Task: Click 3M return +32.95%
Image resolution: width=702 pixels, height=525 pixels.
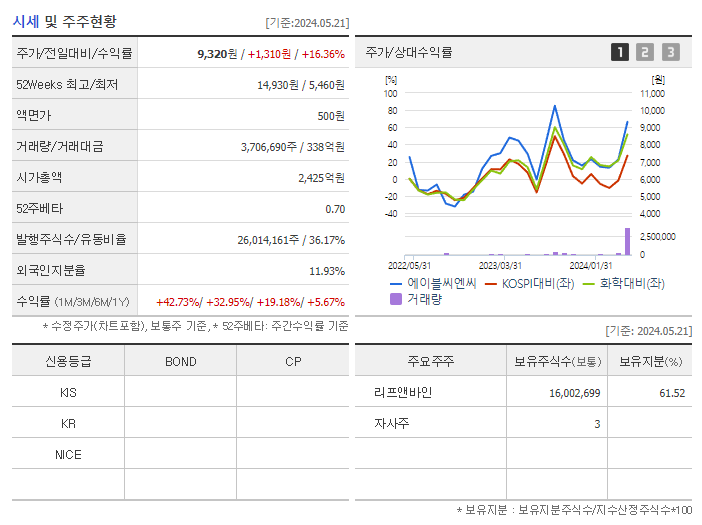Action: (228, 302)
